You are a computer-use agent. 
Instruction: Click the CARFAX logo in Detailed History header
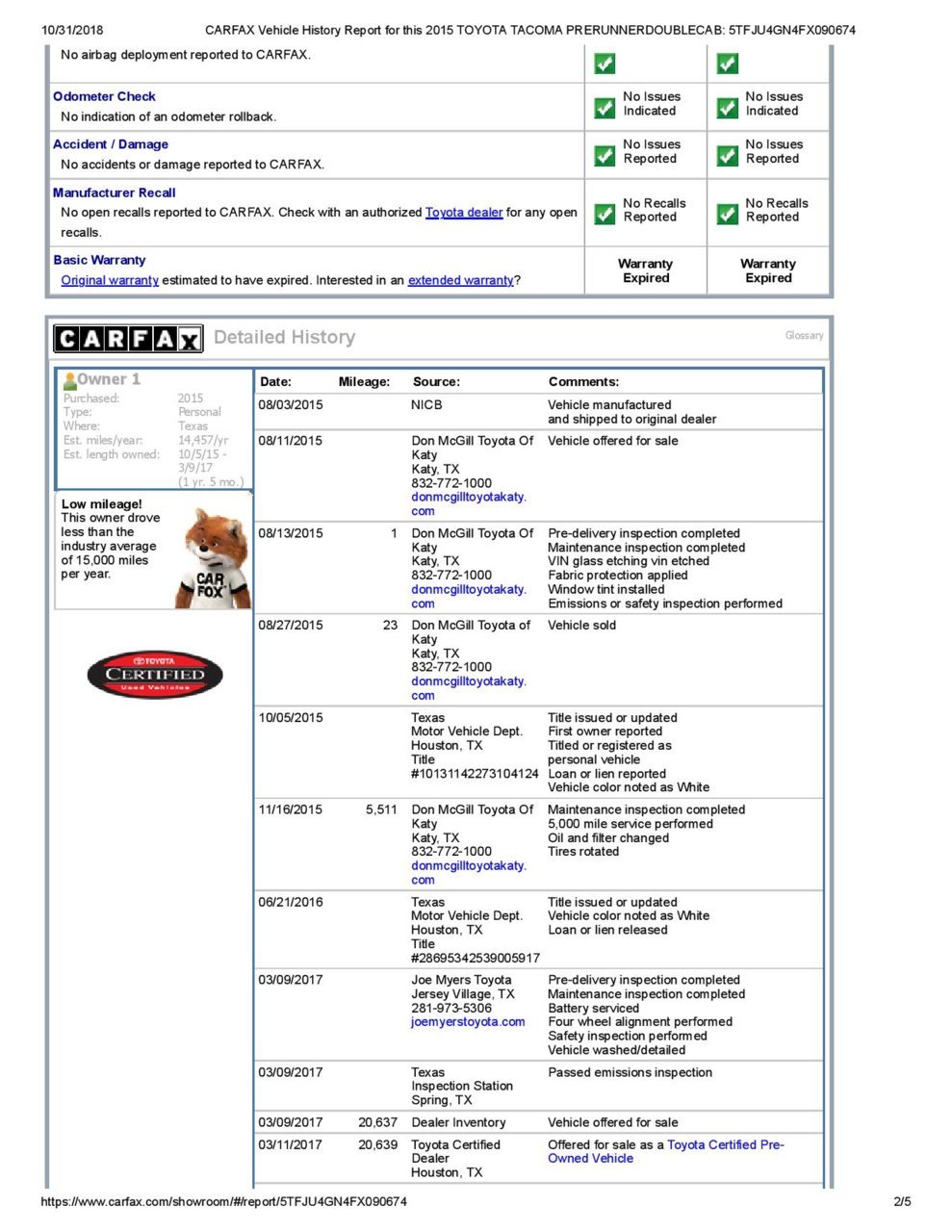click(x=128, y=339)
